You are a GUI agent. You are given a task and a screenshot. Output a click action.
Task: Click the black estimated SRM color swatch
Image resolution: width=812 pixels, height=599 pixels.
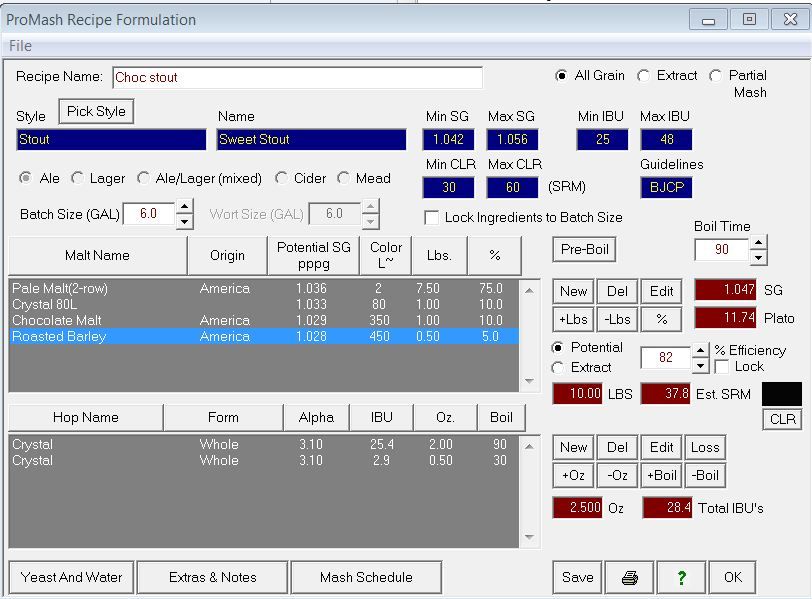tap(781, 394)
